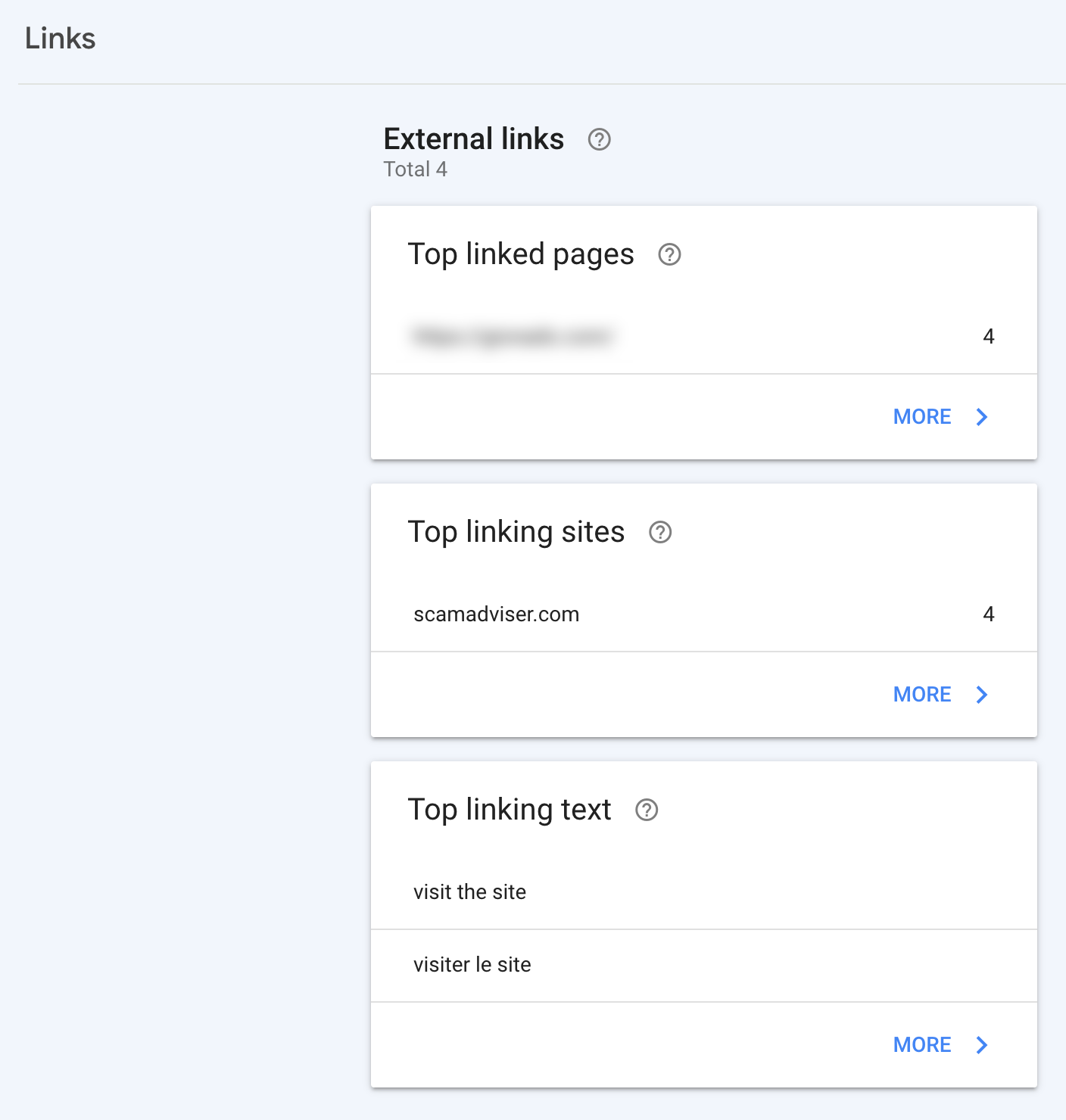Image resolution: width=1066 pixels, height=1120 pixels.
Task: Open MORE for Top linking sites
Action: coord(922,695)
